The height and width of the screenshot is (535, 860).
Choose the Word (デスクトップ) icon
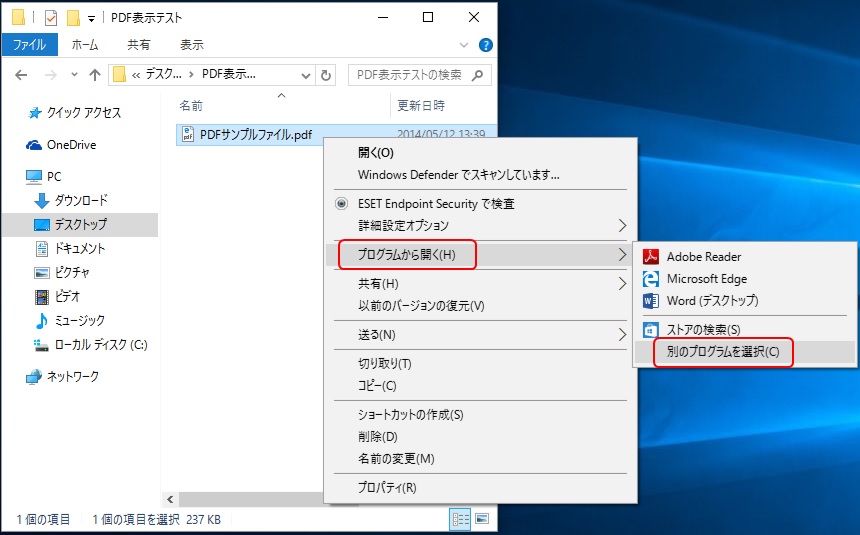click(x=649, y=301)
